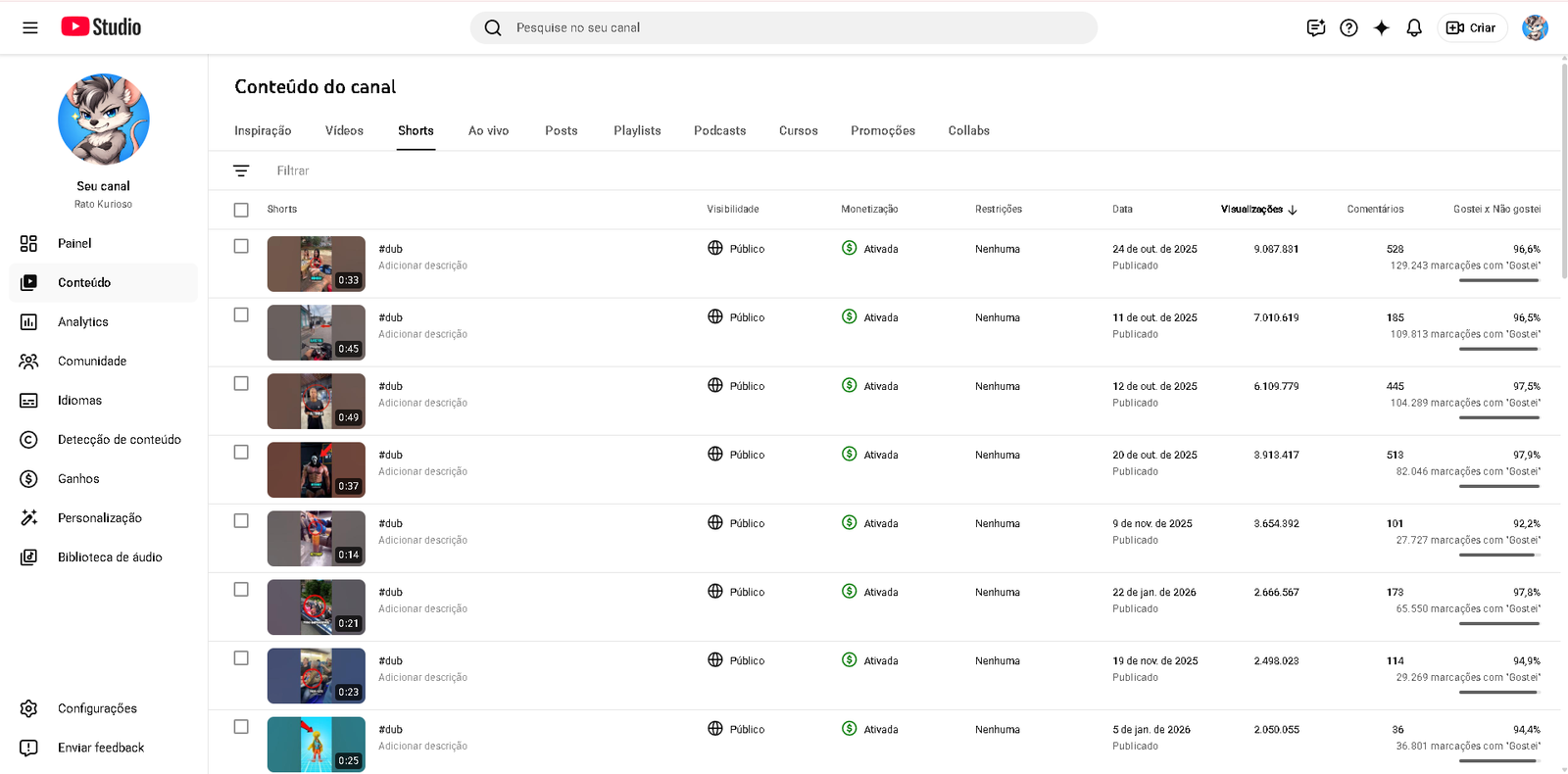Switch to the Playlists tab
Image resolution: width=1568 pixels, height=774 pixels.
pos(637,130)
